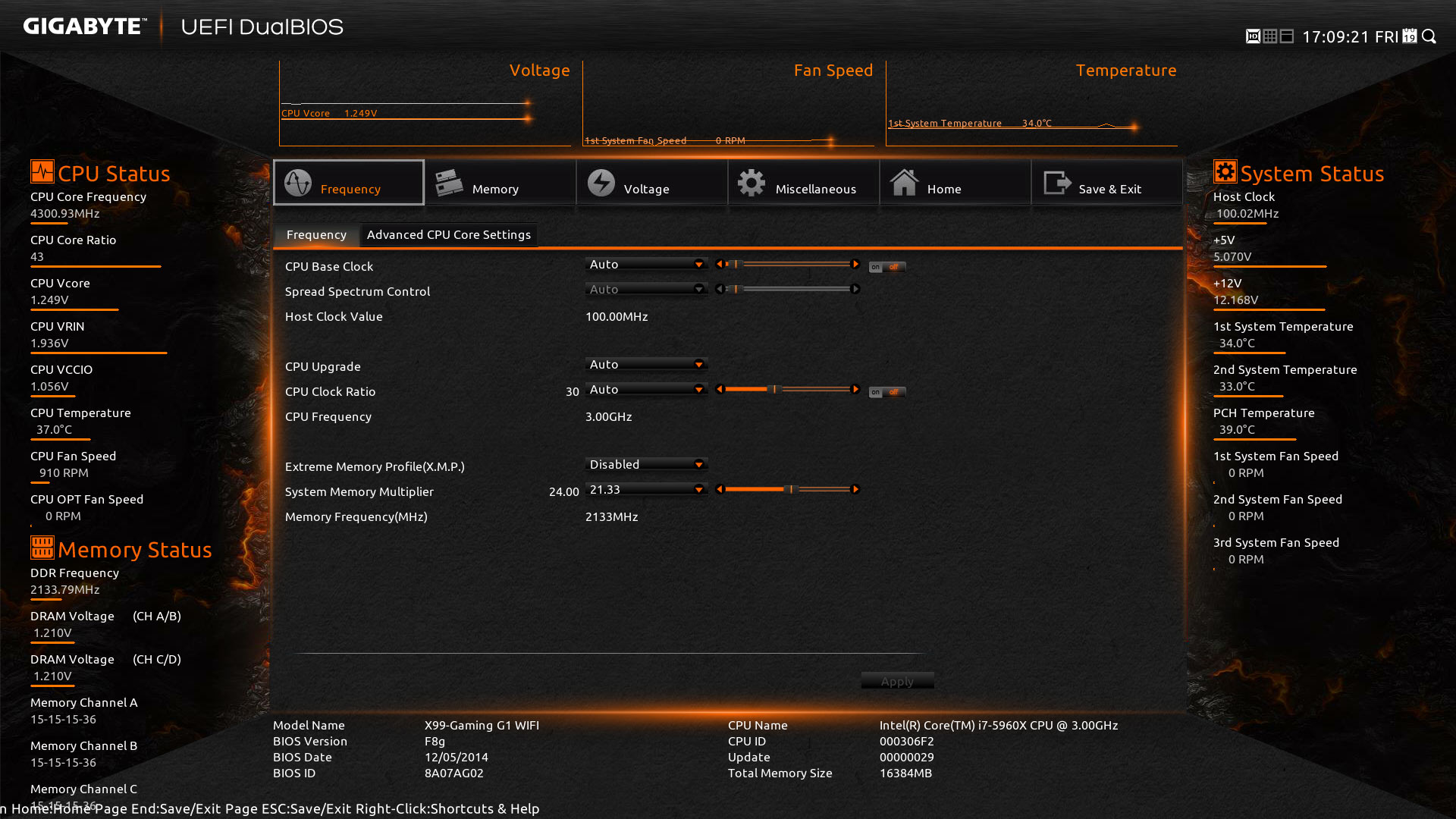This screenshot has width=1456, height=819.
Task: Click the CPU Fan Speed 910 RPM reading
Action: [x=64, y=472]
